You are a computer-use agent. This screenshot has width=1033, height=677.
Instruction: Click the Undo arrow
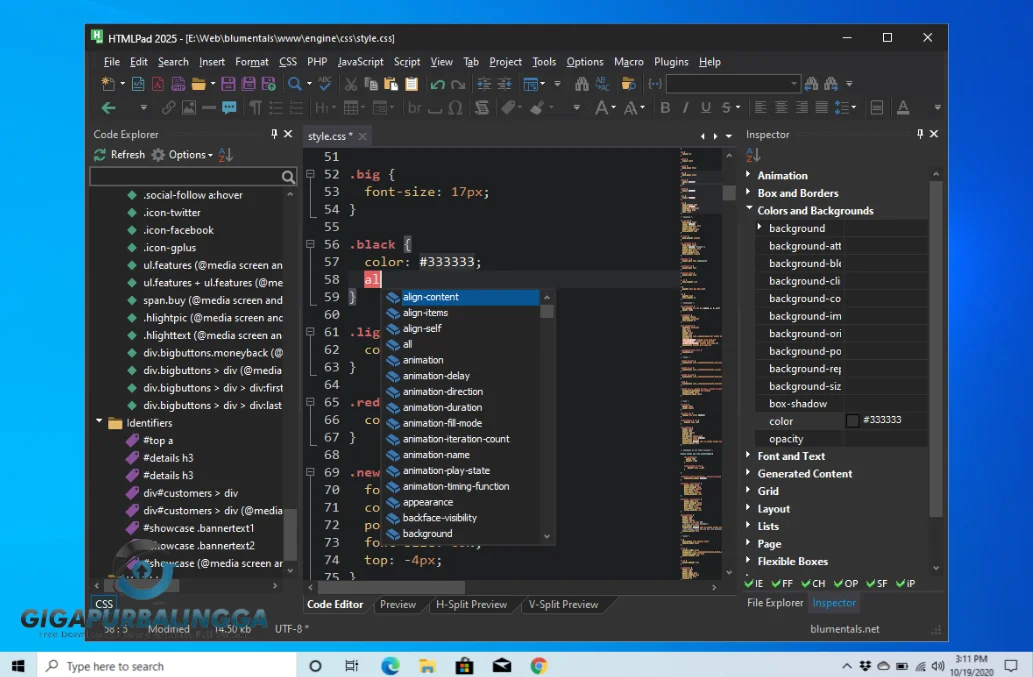pos(437,84)
